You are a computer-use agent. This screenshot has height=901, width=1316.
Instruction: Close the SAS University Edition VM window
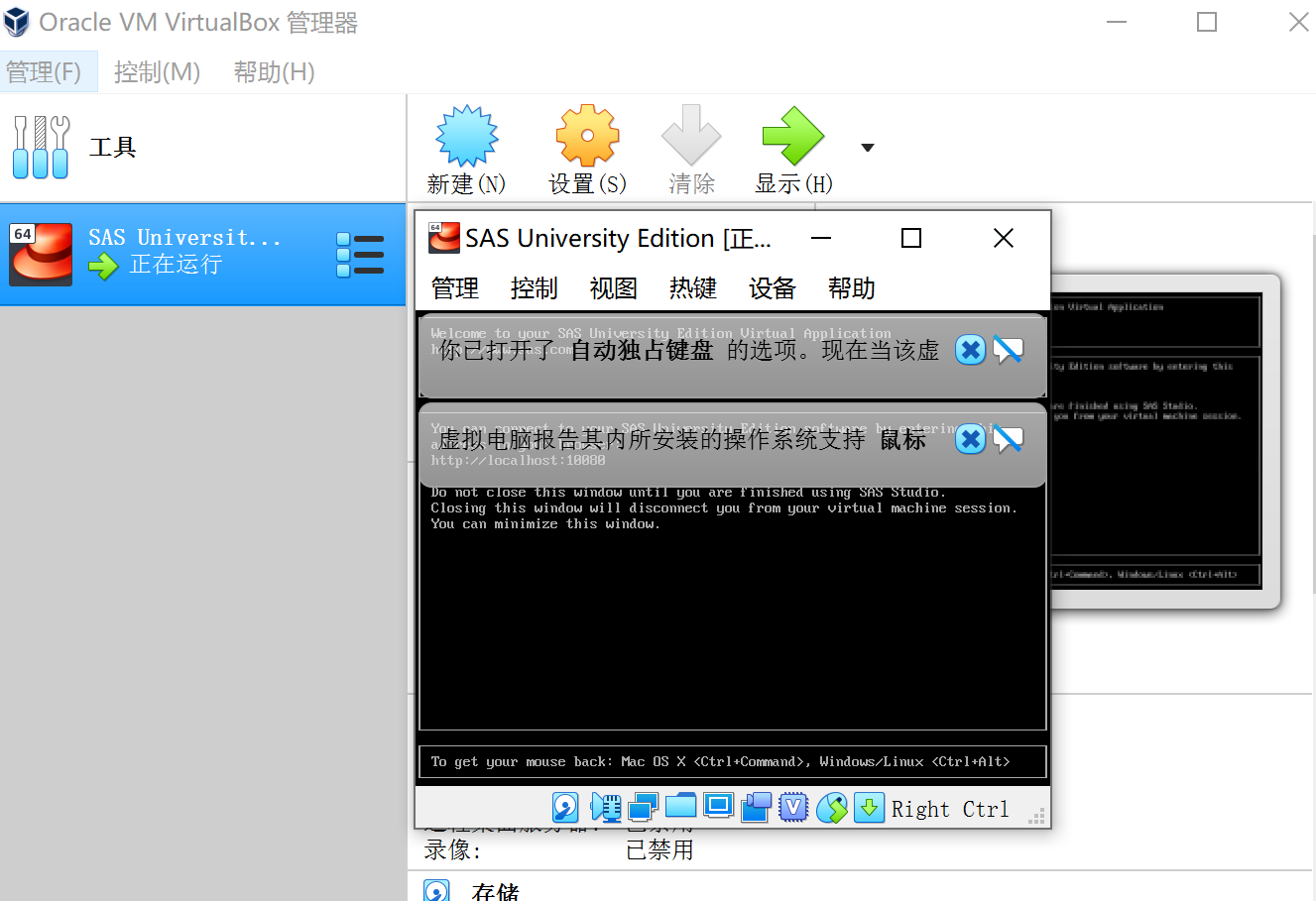tap(1004, 238)
